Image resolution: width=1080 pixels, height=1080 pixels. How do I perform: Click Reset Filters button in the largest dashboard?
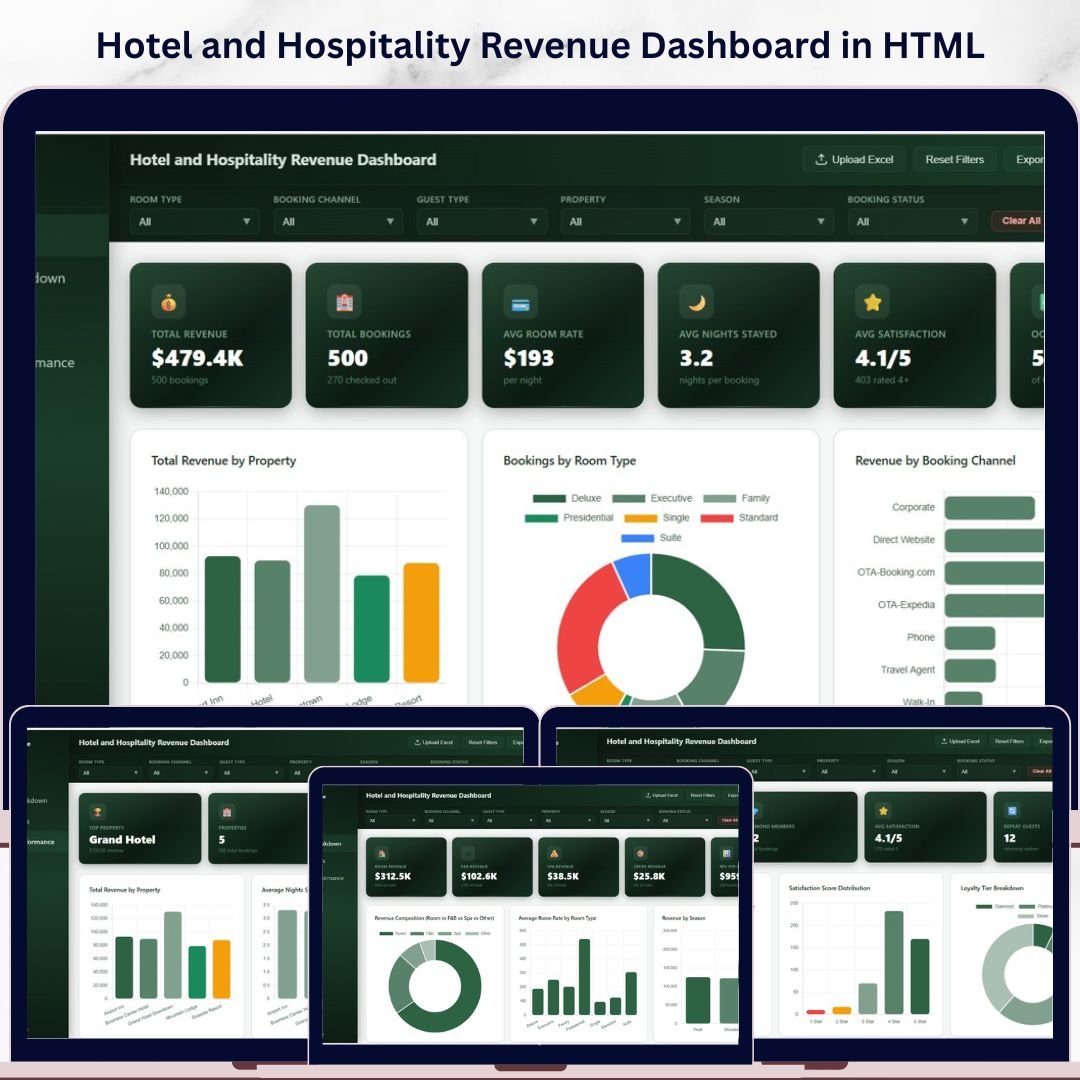tap(954, 160)
